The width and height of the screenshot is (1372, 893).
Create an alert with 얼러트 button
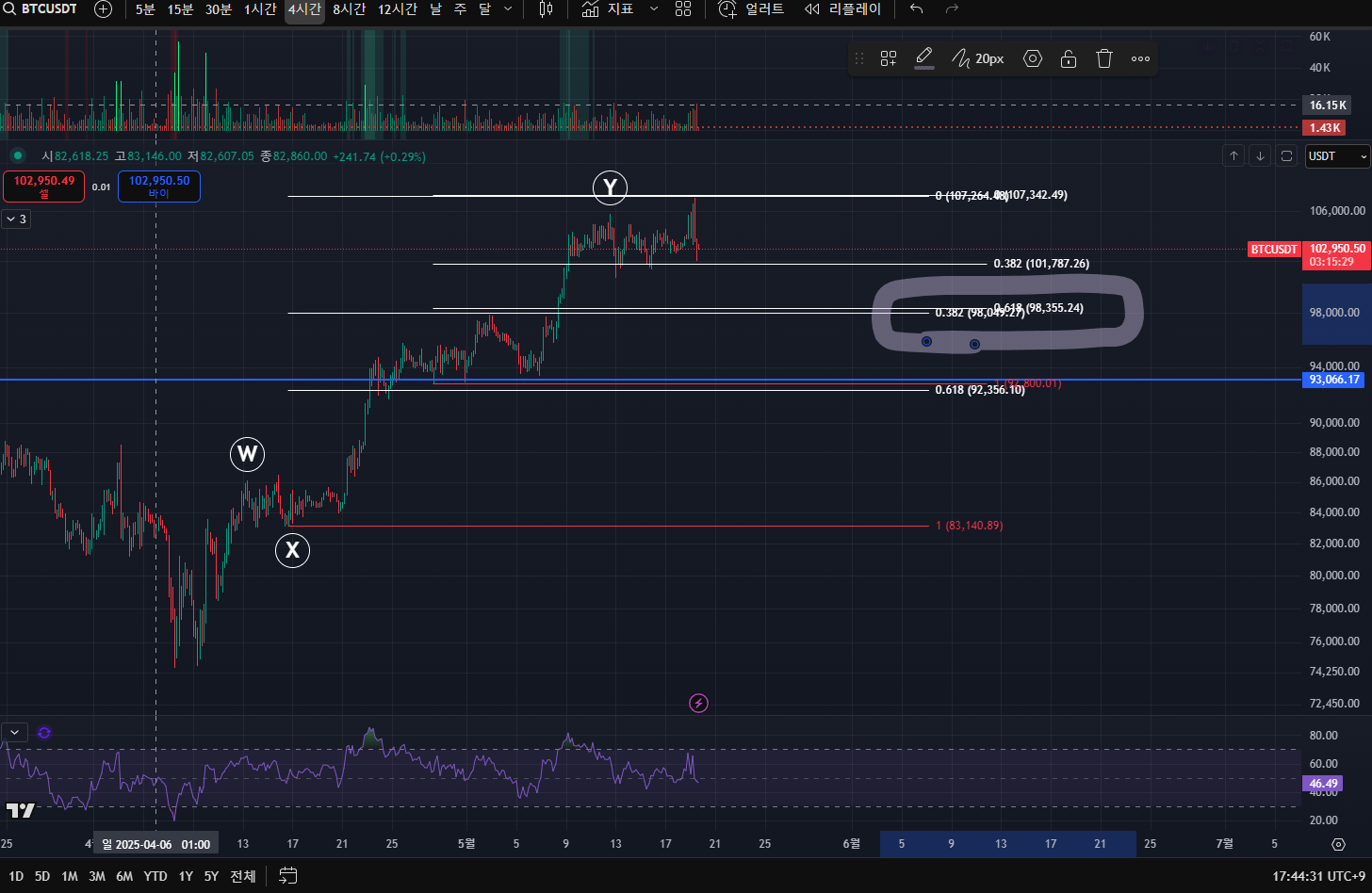(x=751, y=8)
